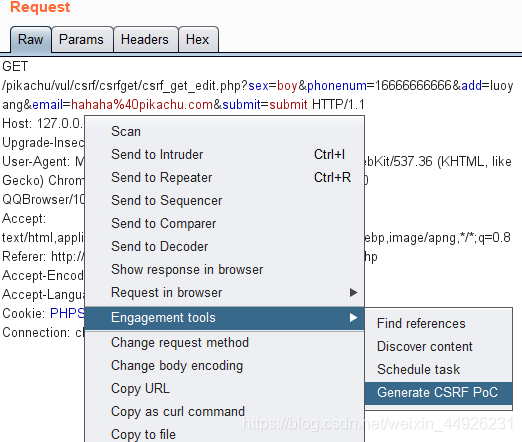Click the 'phonenum' parameter name

tap(337, 86)
